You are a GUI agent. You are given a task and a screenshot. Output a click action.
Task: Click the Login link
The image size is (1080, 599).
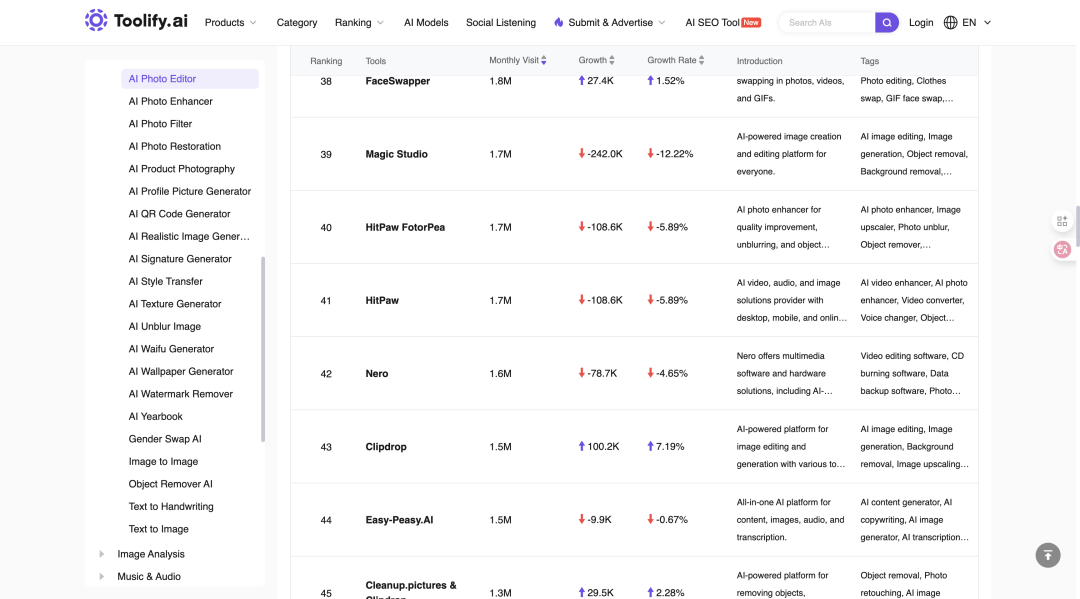tap(921, 23)
